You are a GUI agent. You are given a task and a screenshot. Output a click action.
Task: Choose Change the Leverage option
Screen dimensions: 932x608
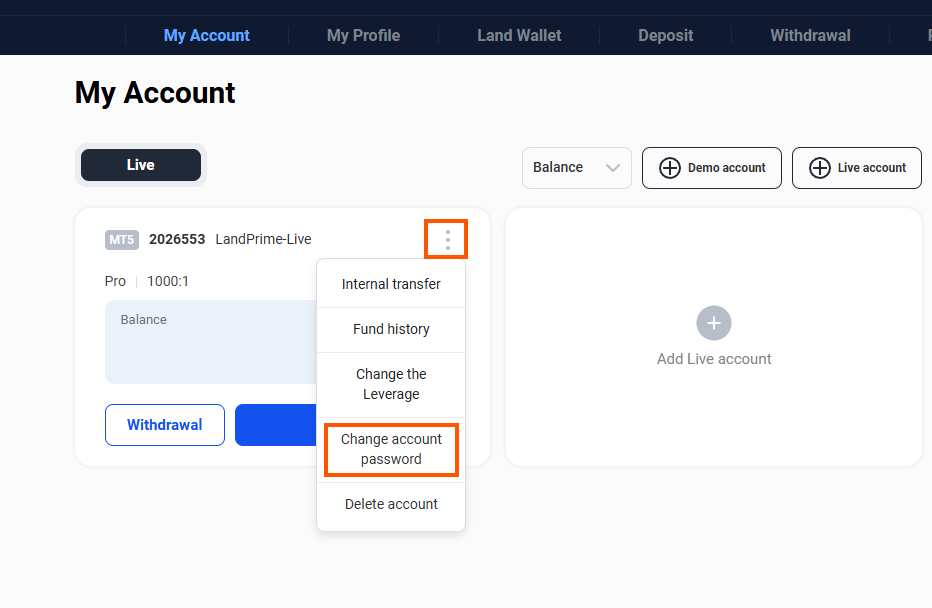coord(391,384)
